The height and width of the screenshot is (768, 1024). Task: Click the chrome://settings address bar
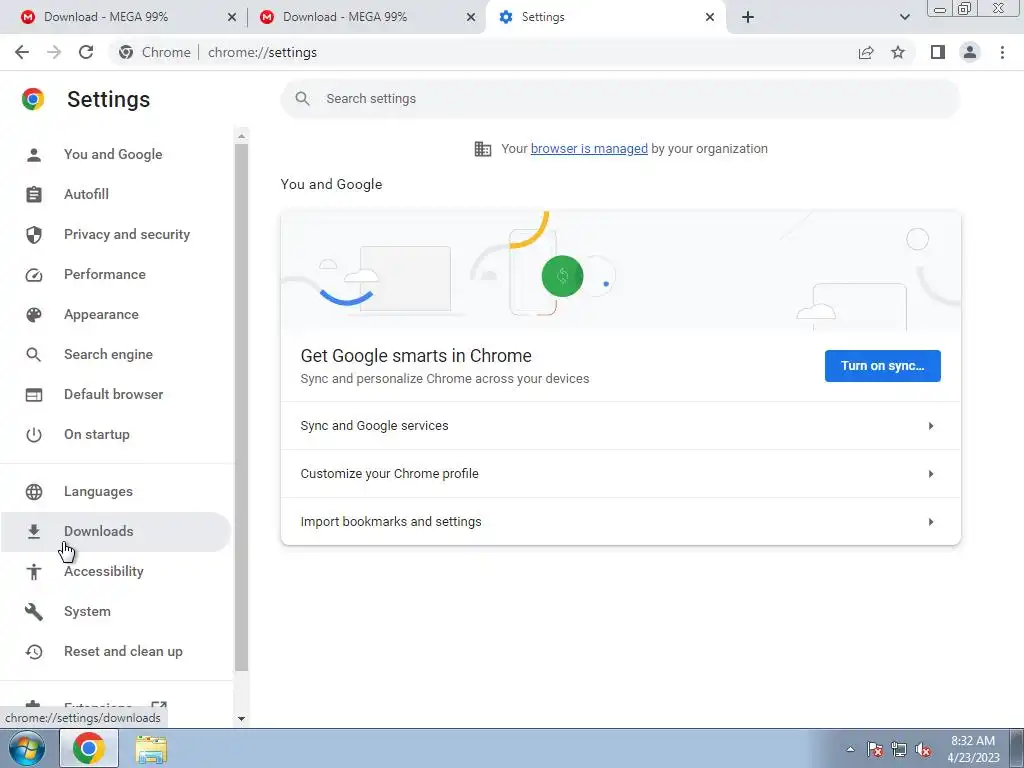coord(263,52)
